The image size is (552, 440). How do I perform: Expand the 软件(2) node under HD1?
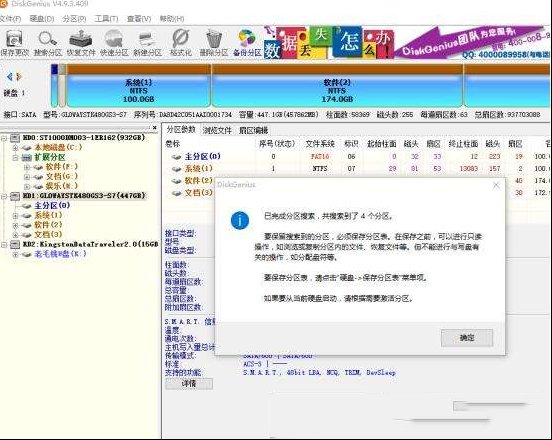pos(15,225)
